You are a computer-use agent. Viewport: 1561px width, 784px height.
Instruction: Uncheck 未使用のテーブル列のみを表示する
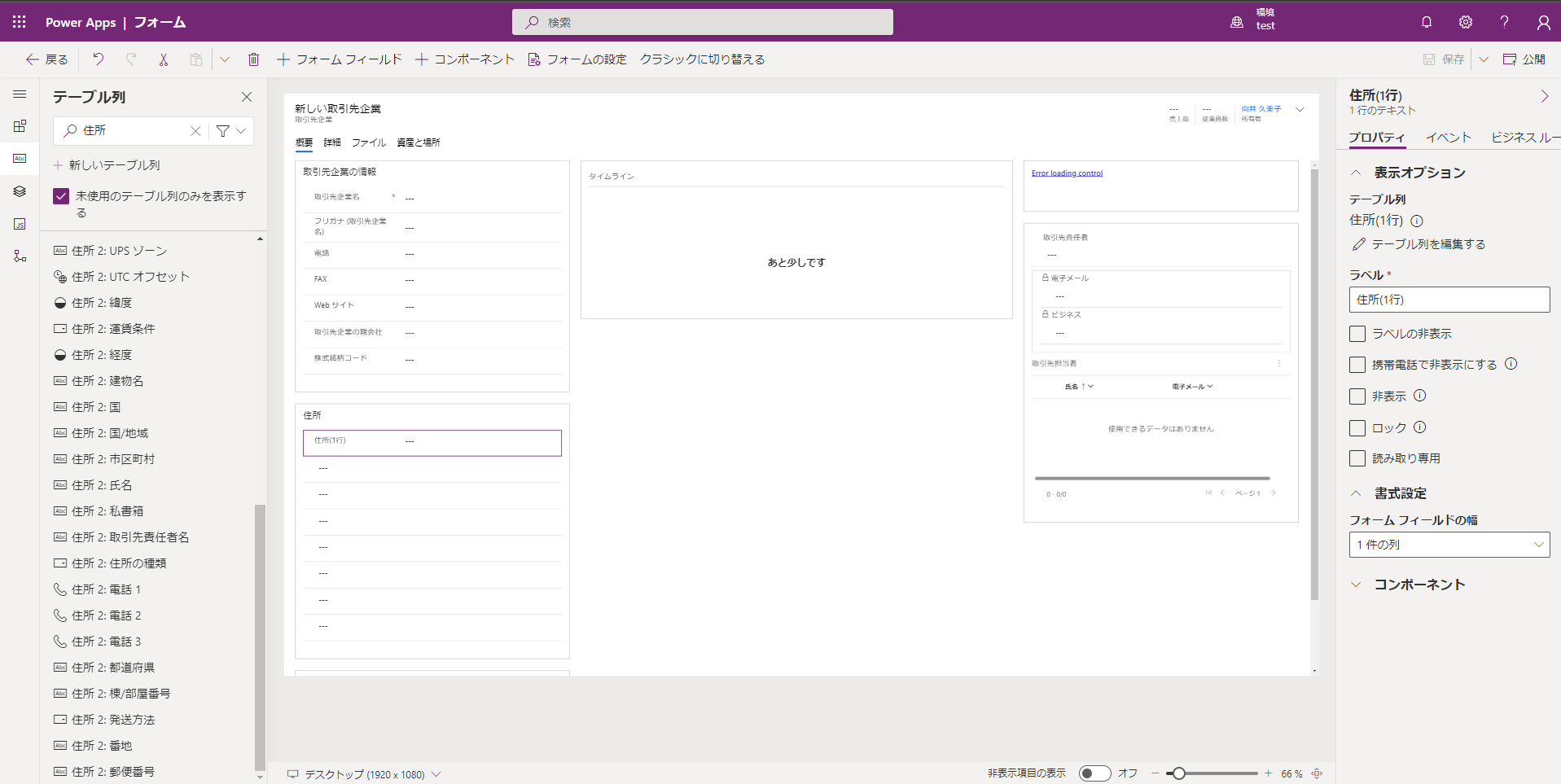pos(60,195)
